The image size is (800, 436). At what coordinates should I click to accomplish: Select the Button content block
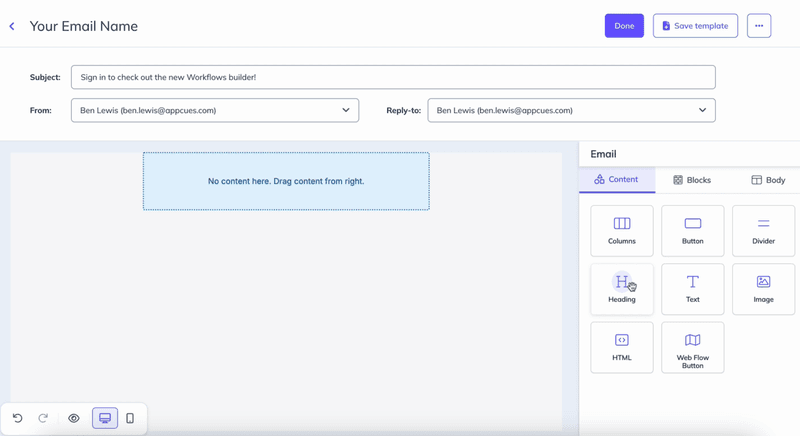click(692, 230)
